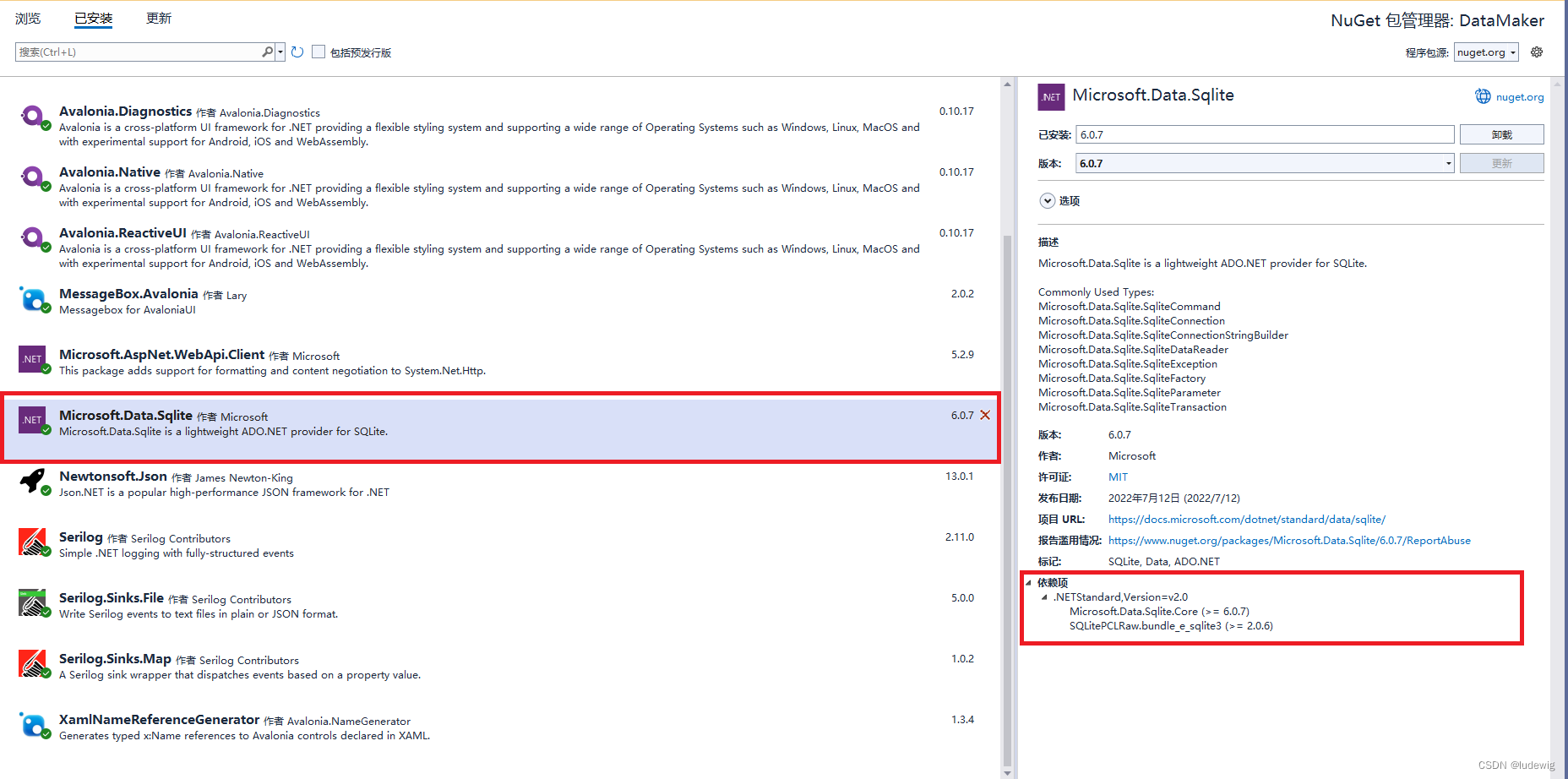The height and width of the screenshot is (779, 1568).
Task: Click the installed version 6.0.7 field
Action: coord(1265,134)
